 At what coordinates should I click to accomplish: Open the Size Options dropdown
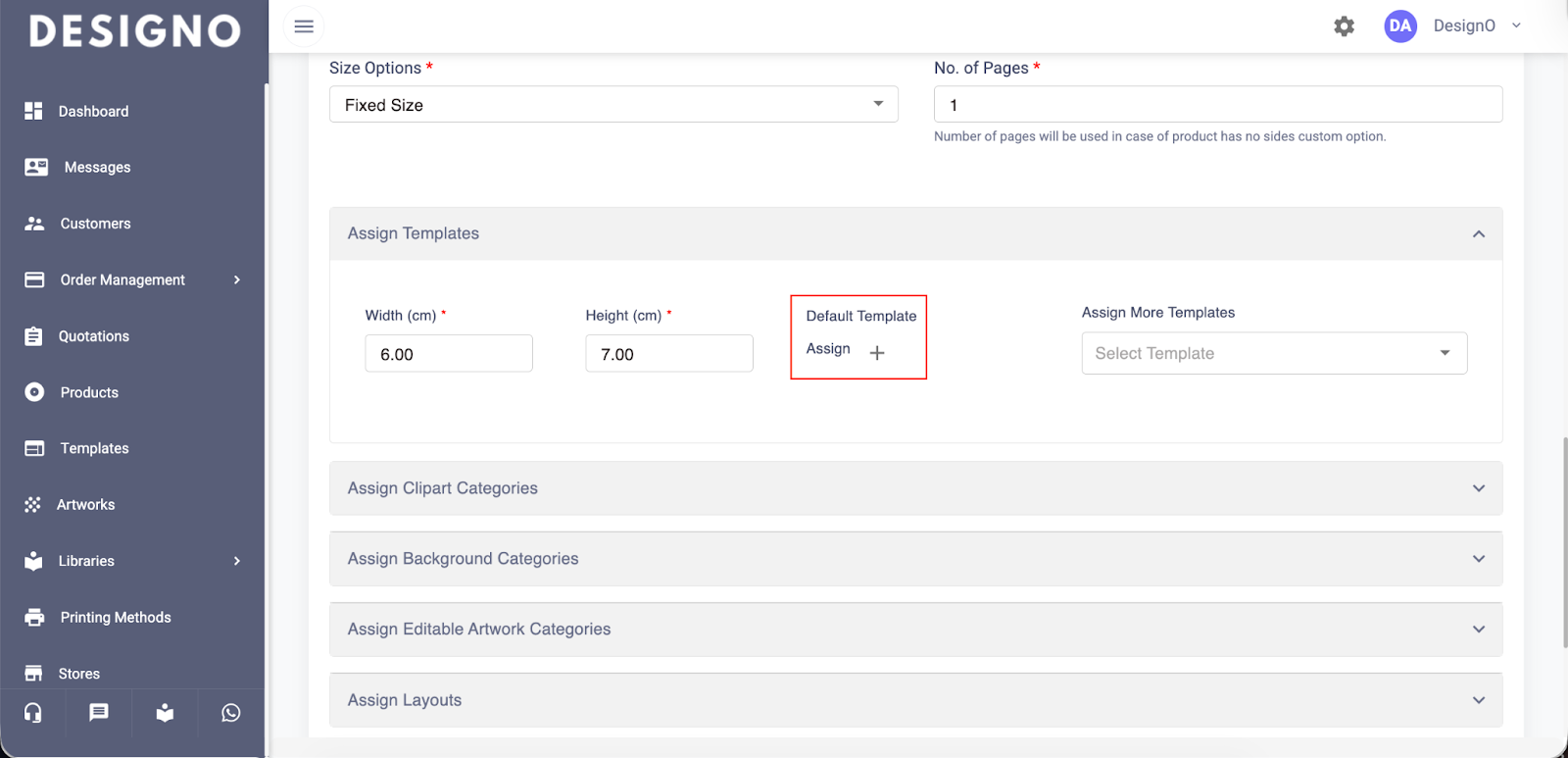point(613,105)
